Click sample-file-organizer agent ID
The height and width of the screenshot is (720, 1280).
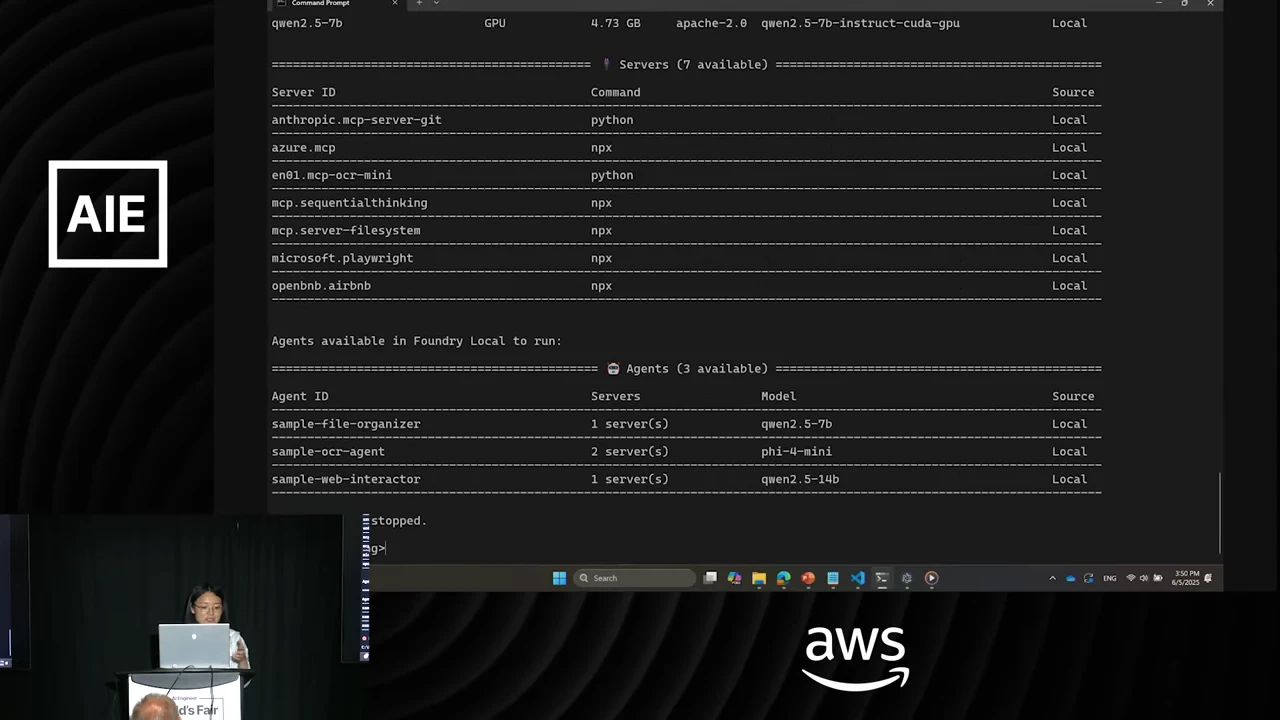point(346,424)
